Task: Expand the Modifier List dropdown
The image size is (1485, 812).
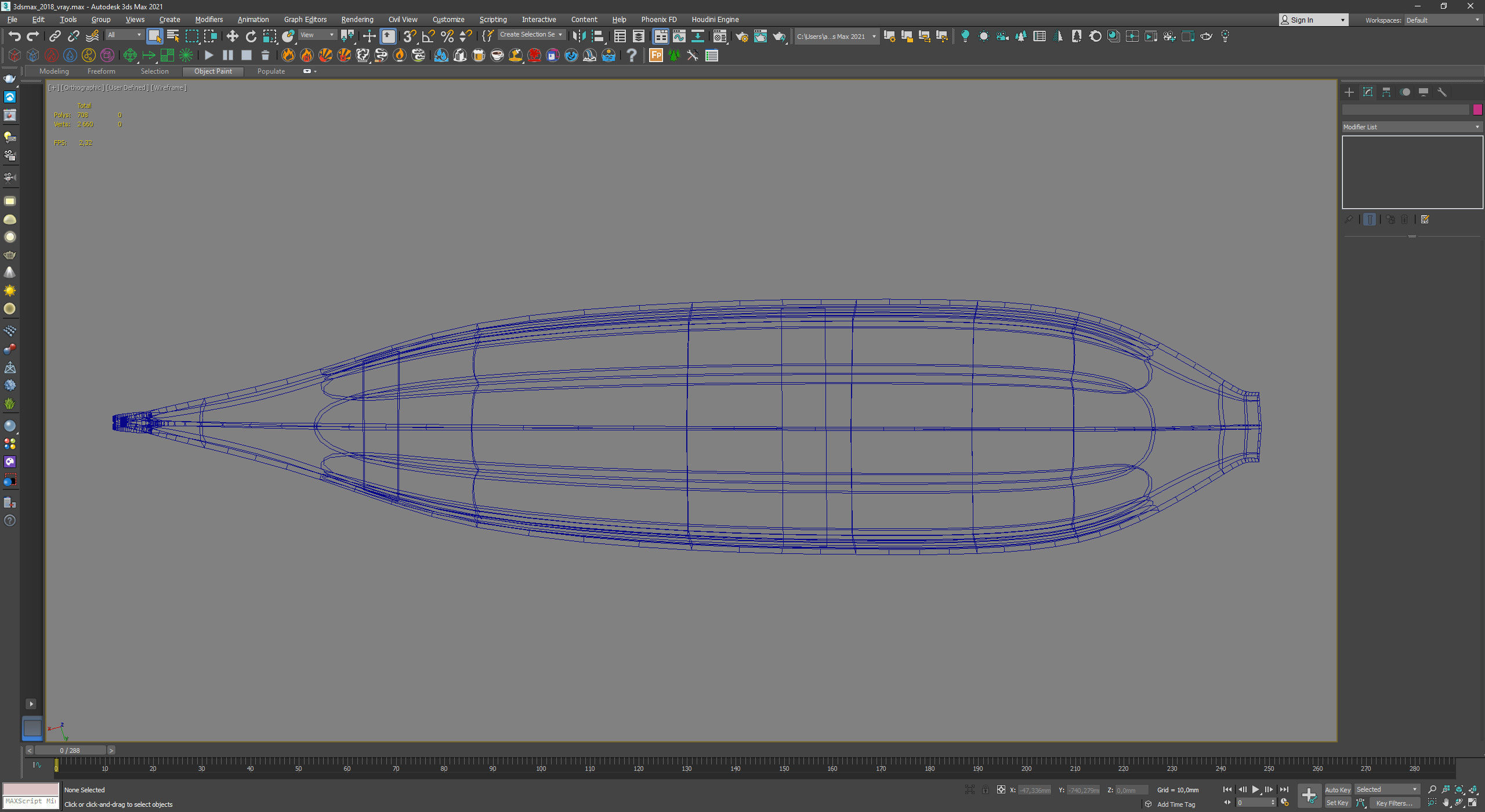Action: (1412, 127)
